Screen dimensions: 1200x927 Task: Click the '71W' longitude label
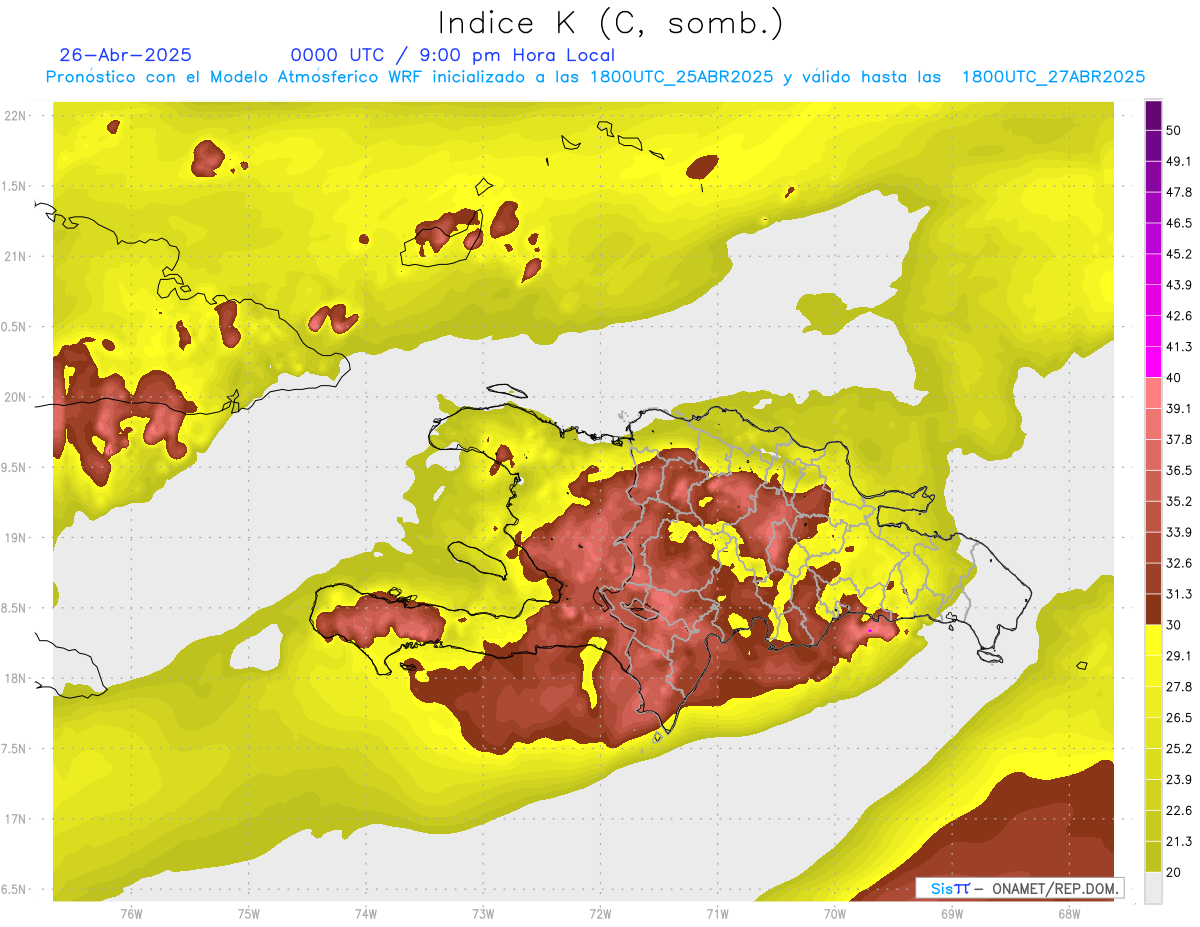pos(717,915)
